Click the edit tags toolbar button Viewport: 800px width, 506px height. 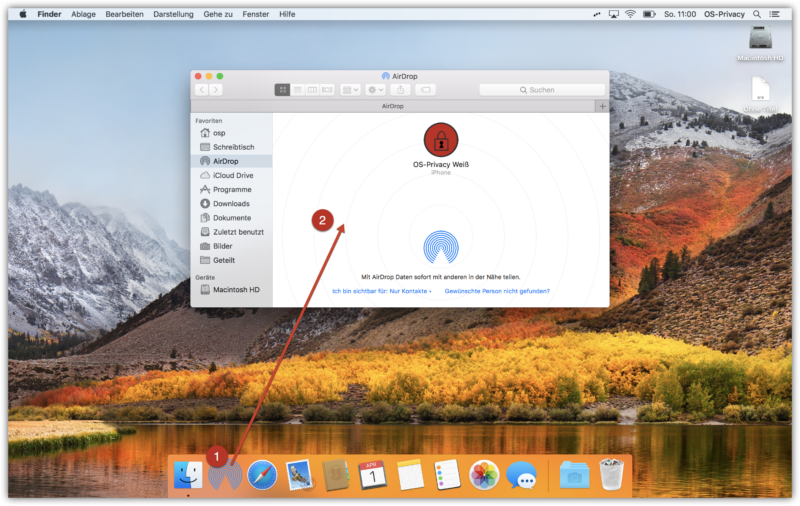(x=426, y=90)
